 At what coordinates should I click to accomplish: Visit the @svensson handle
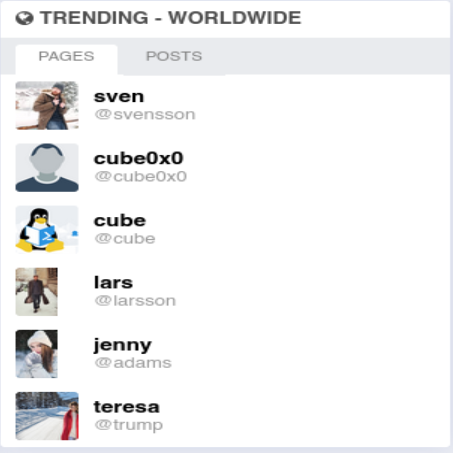pyautogui.click(x=145, y=115)
